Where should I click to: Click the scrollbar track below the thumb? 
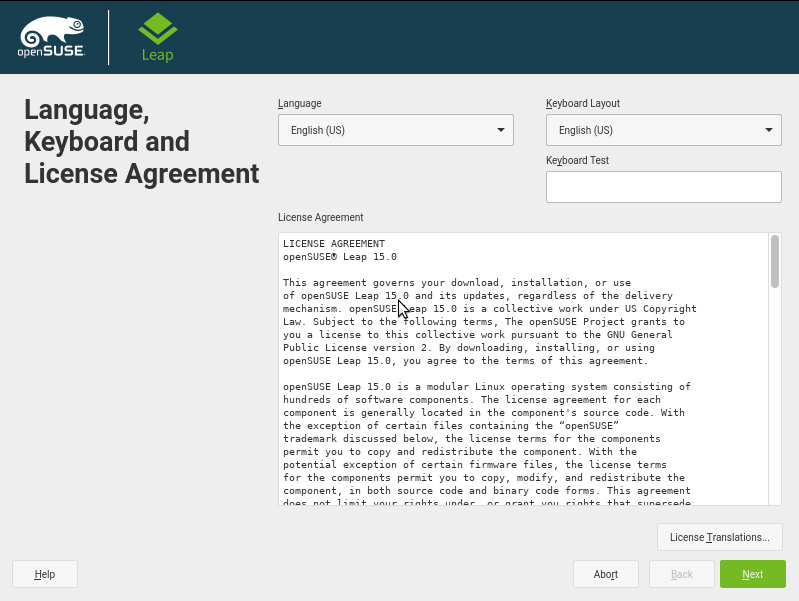pyautogui.click(x=775, y=398)
